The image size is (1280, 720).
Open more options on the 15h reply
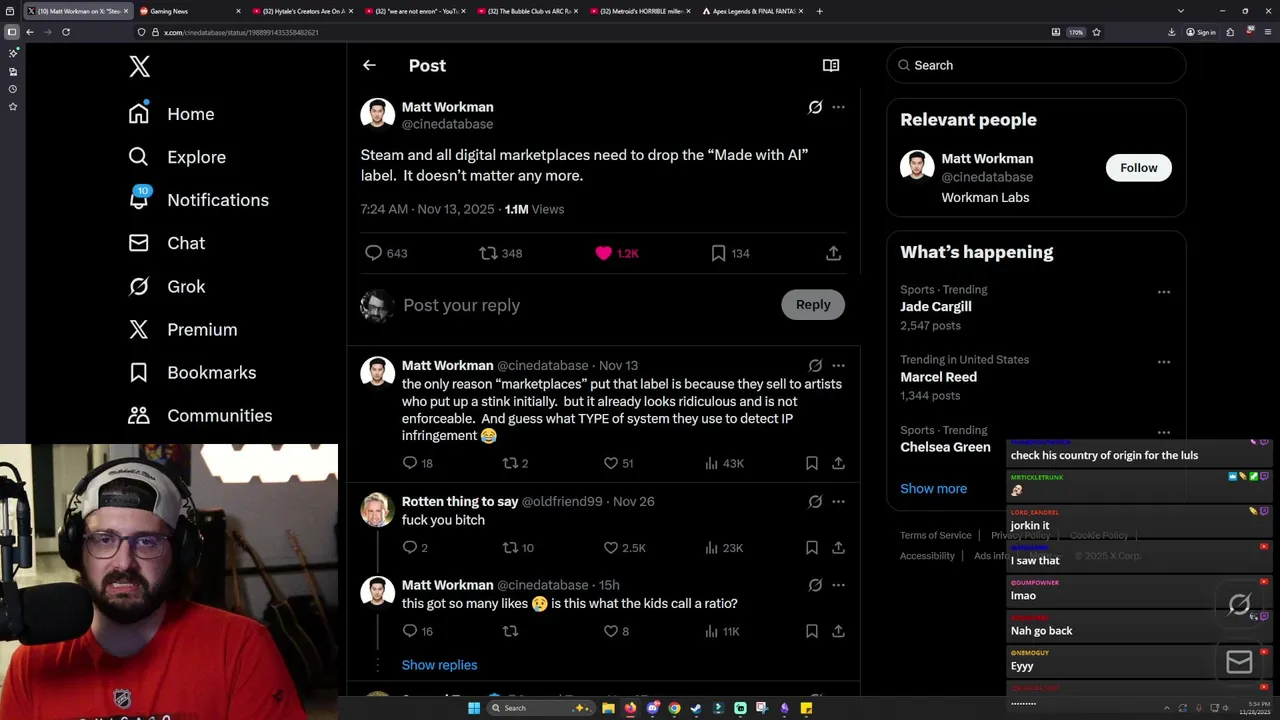[838, 585]
